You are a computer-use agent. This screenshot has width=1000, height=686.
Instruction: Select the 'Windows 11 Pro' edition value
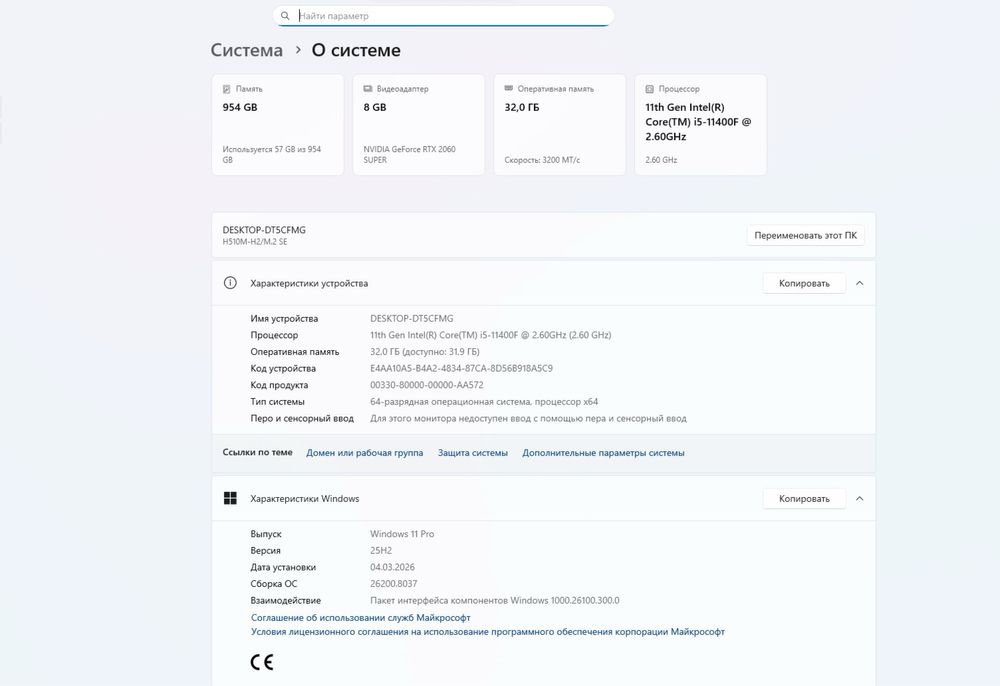[402, 534]
